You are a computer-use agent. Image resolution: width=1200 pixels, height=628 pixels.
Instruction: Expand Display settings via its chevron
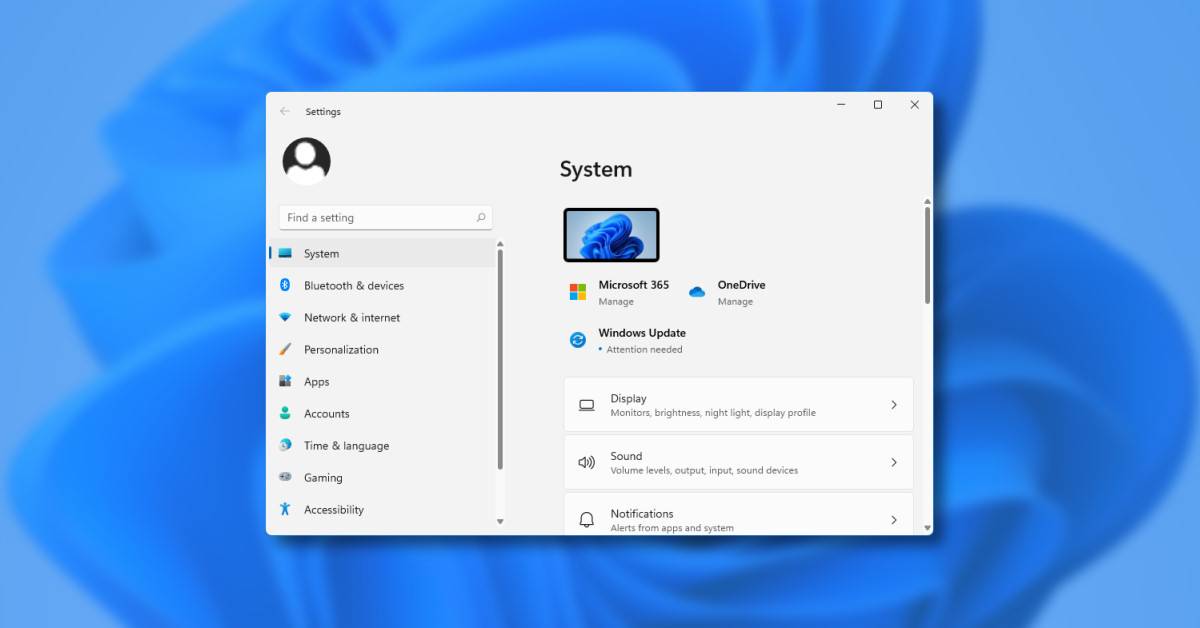pos(893,405)
